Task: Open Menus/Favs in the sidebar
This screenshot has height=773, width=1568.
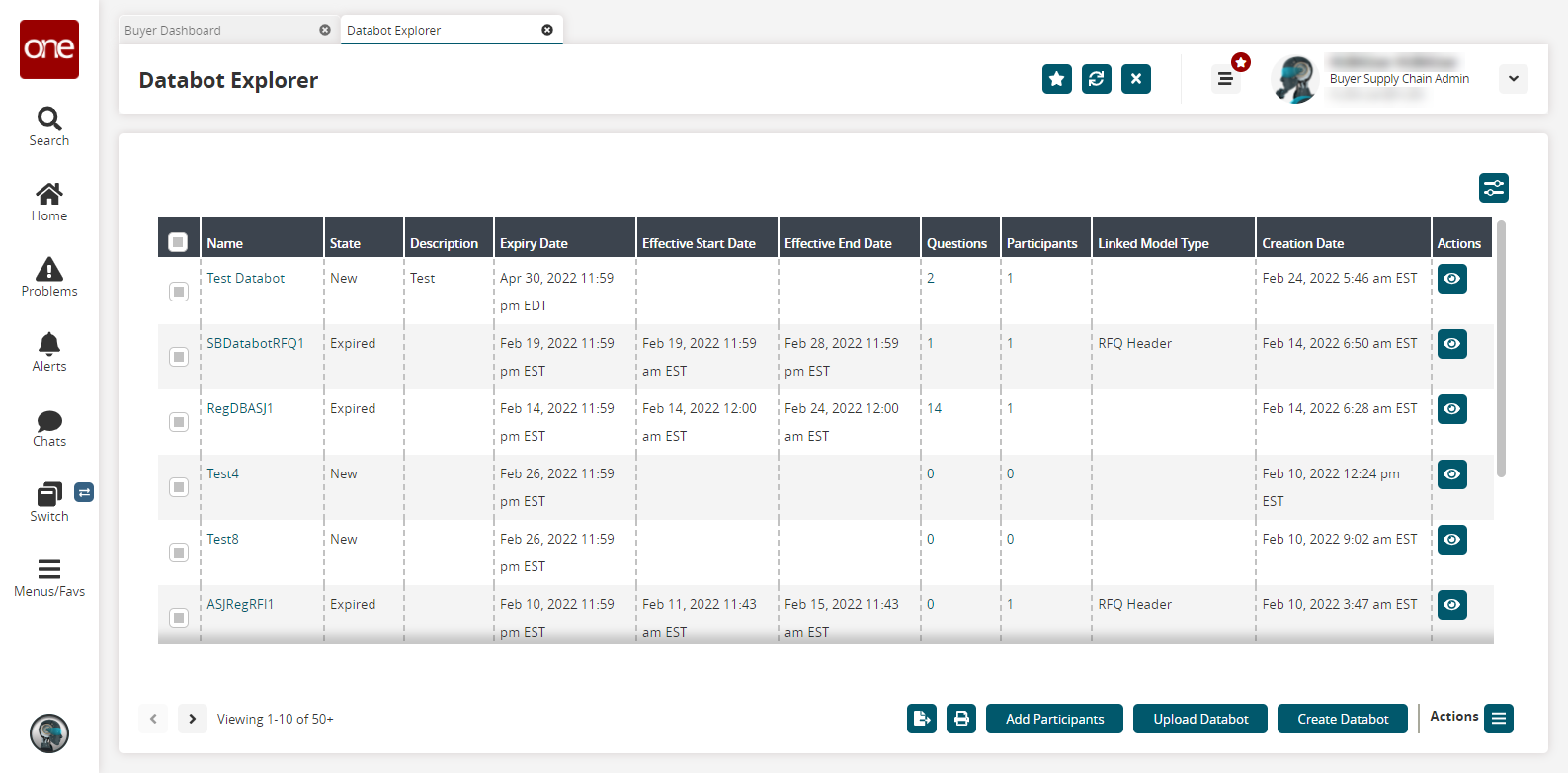Action: (x=49, y=578)
